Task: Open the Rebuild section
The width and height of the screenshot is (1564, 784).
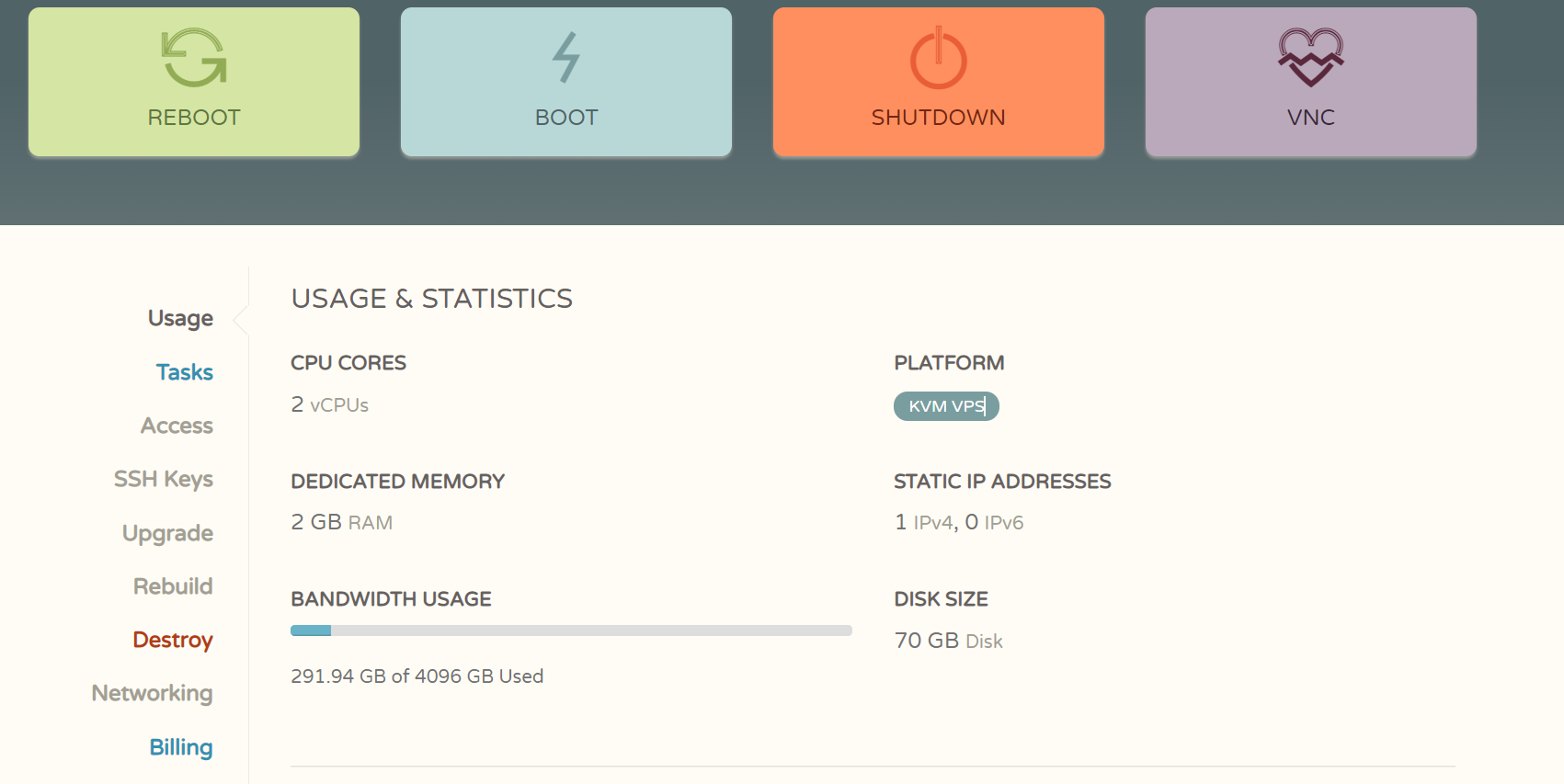Action: [x=173, y=586]
